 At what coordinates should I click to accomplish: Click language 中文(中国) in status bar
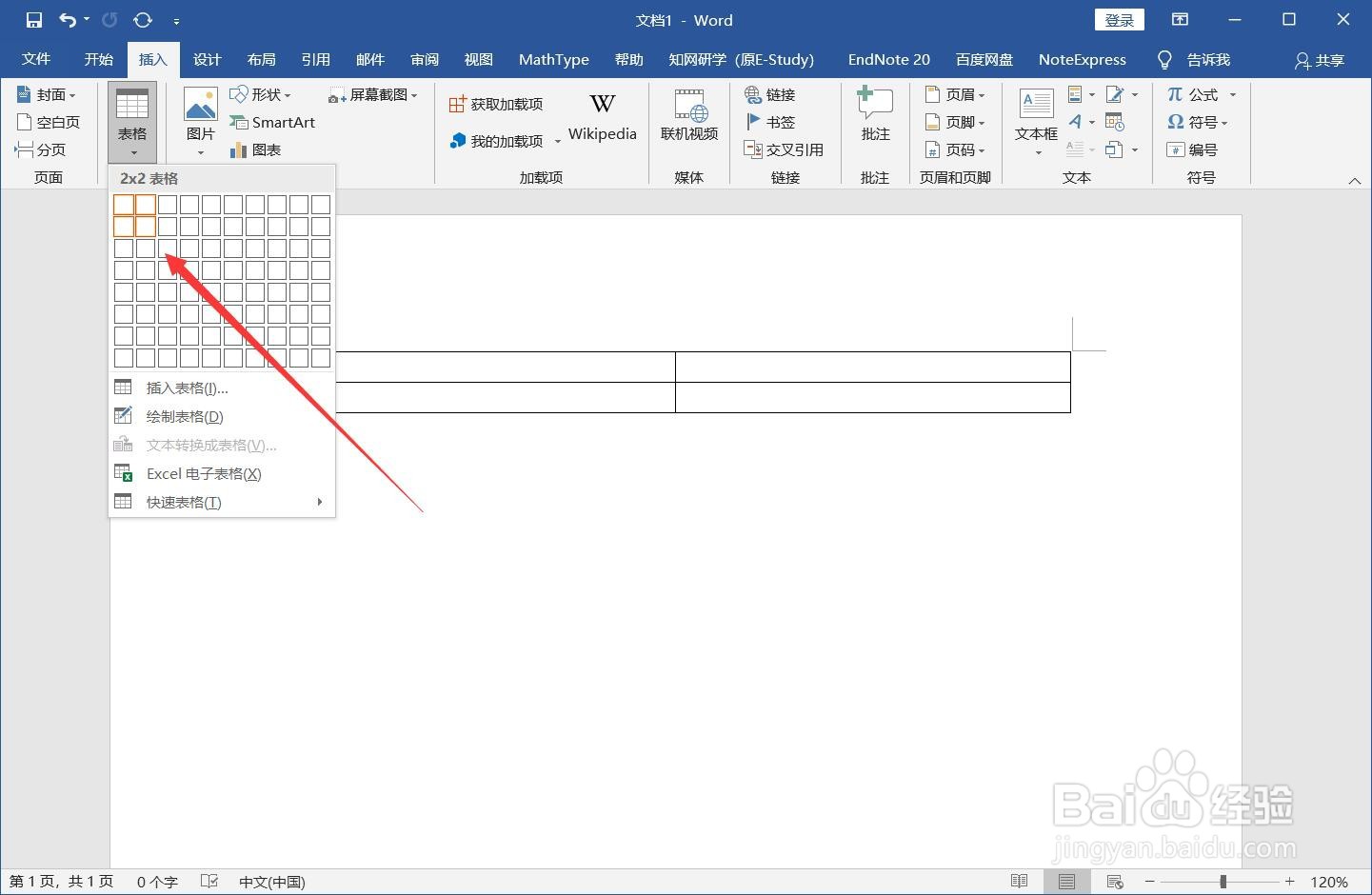pos(272,882)
